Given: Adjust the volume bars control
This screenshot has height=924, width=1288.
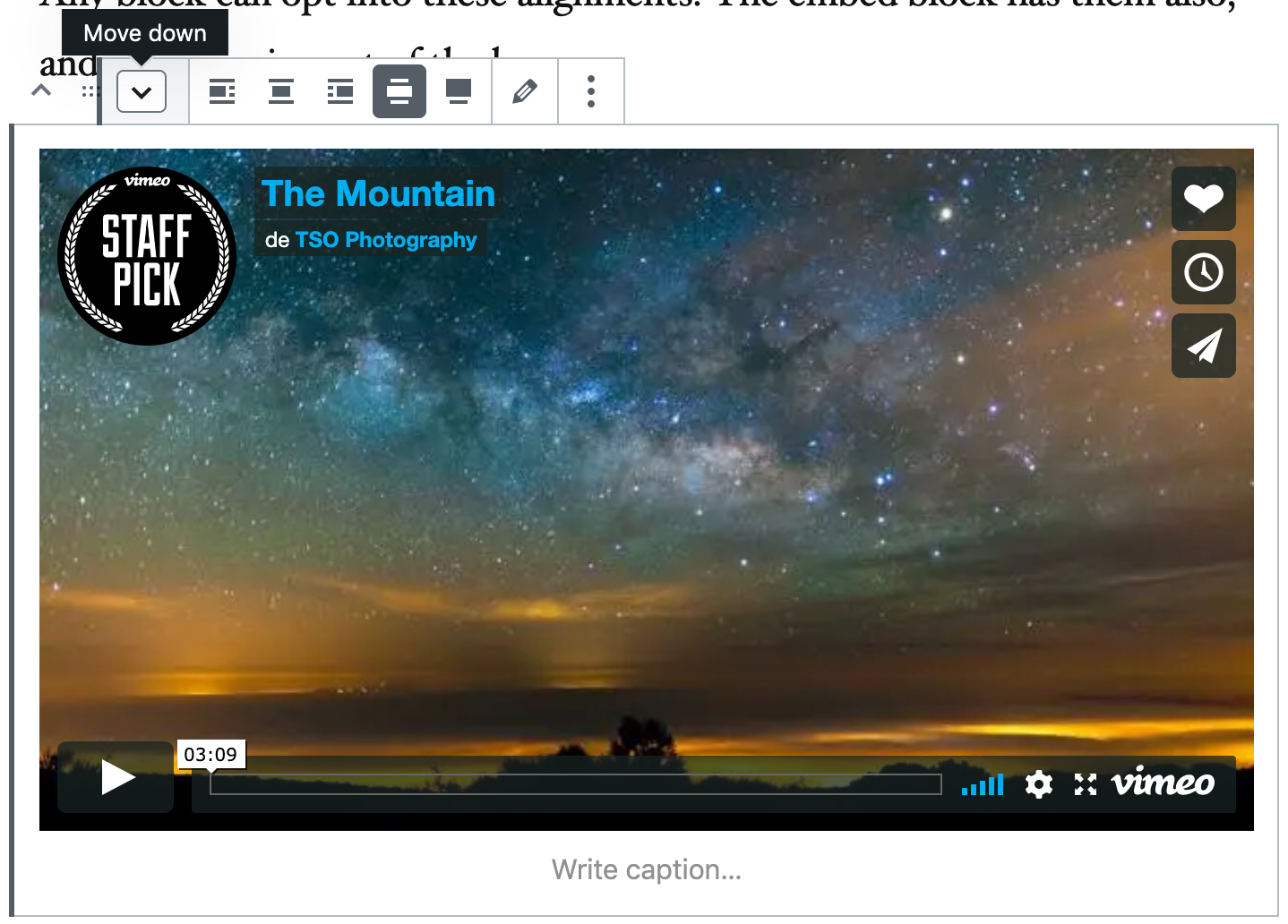Looking at the screenshot, I should point(983,785).
